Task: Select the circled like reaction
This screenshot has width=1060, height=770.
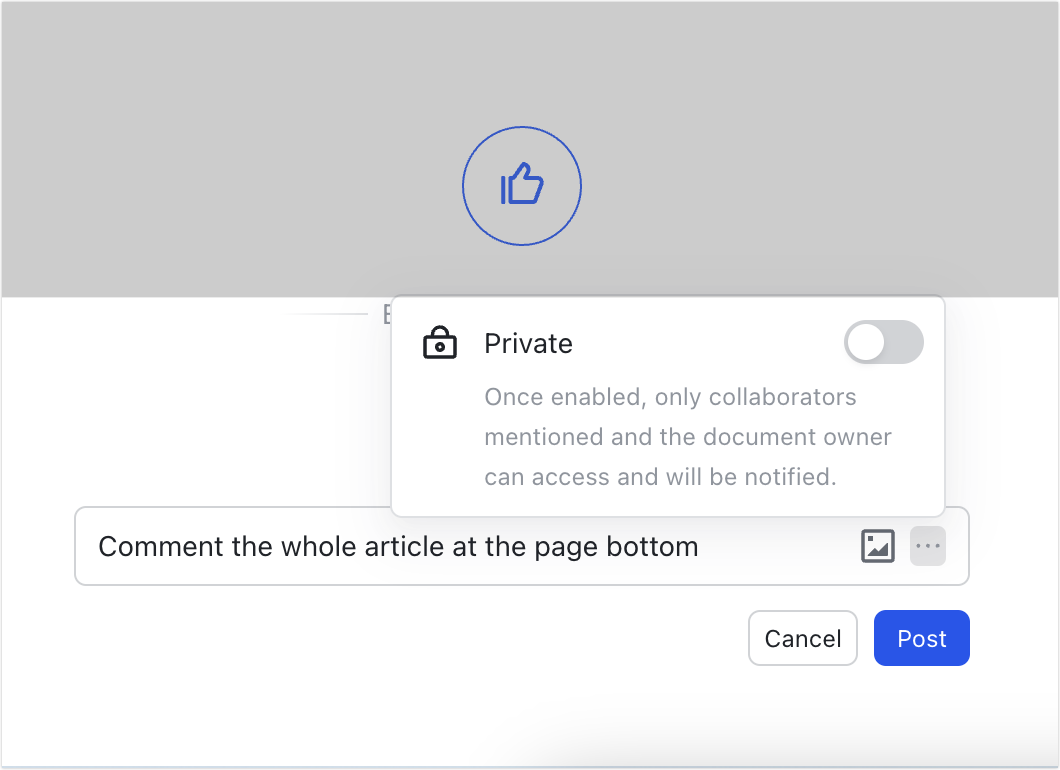Action: pyautogui.click(x=521, y=185)
